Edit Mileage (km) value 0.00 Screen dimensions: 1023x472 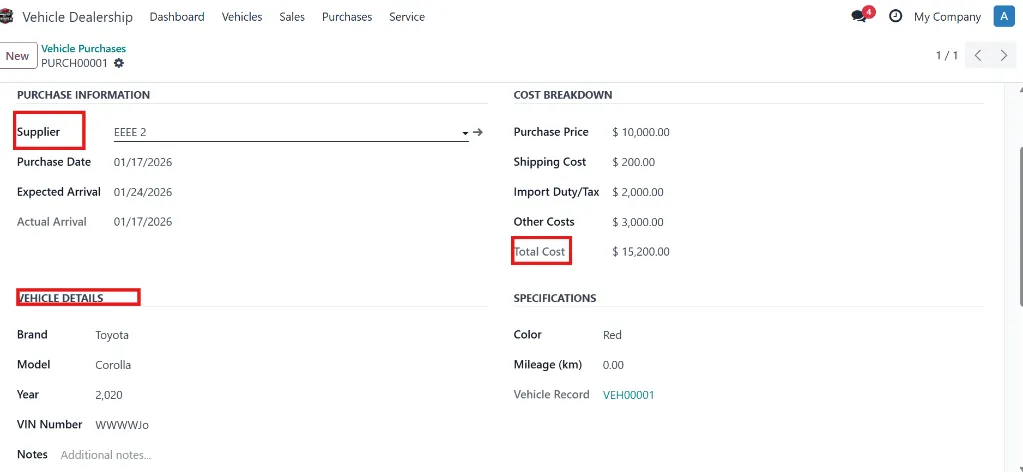coord(613,365)
